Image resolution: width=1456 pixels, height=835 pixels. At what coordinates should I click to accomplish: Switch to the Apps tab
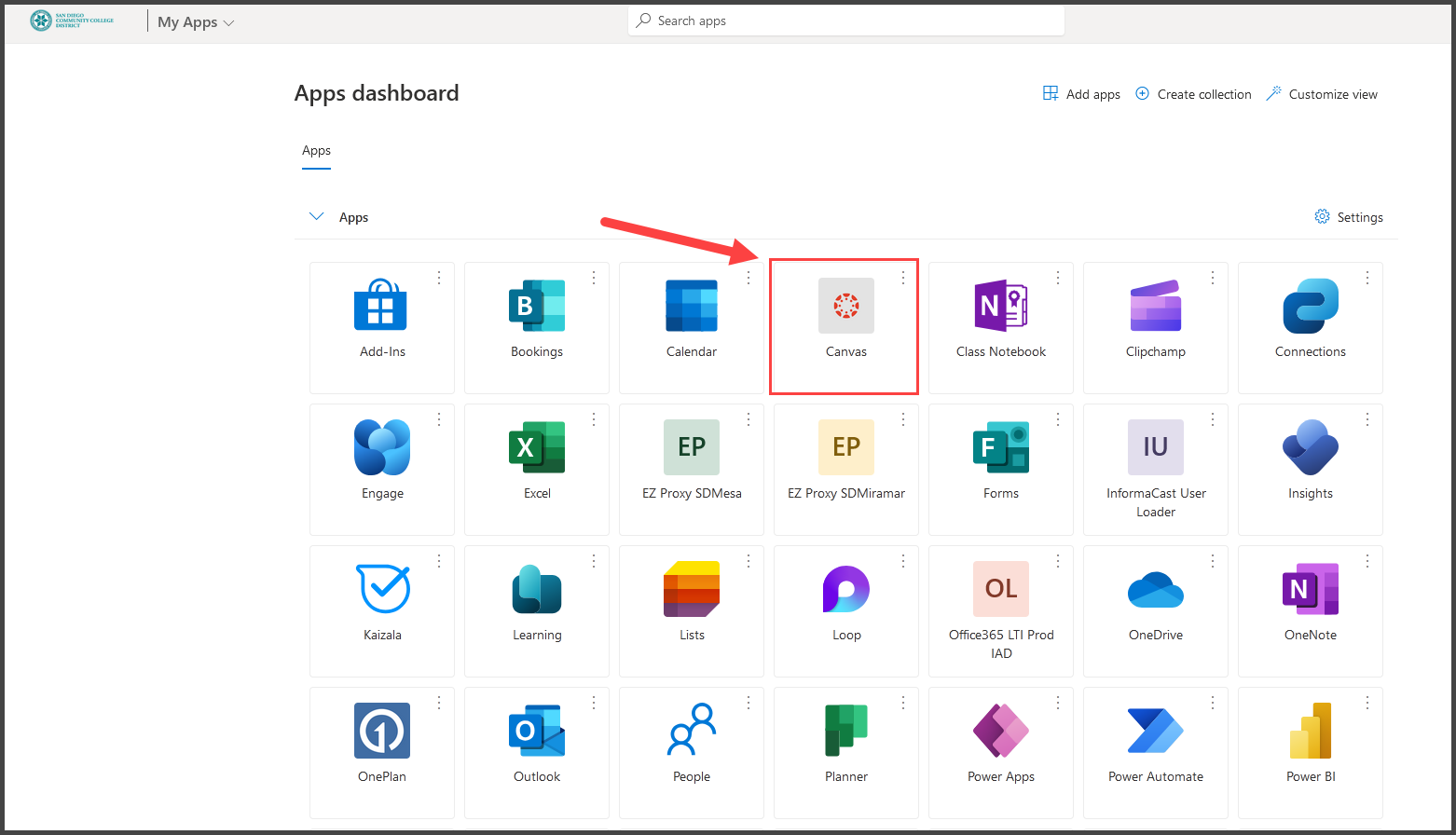tap(316, 150)
